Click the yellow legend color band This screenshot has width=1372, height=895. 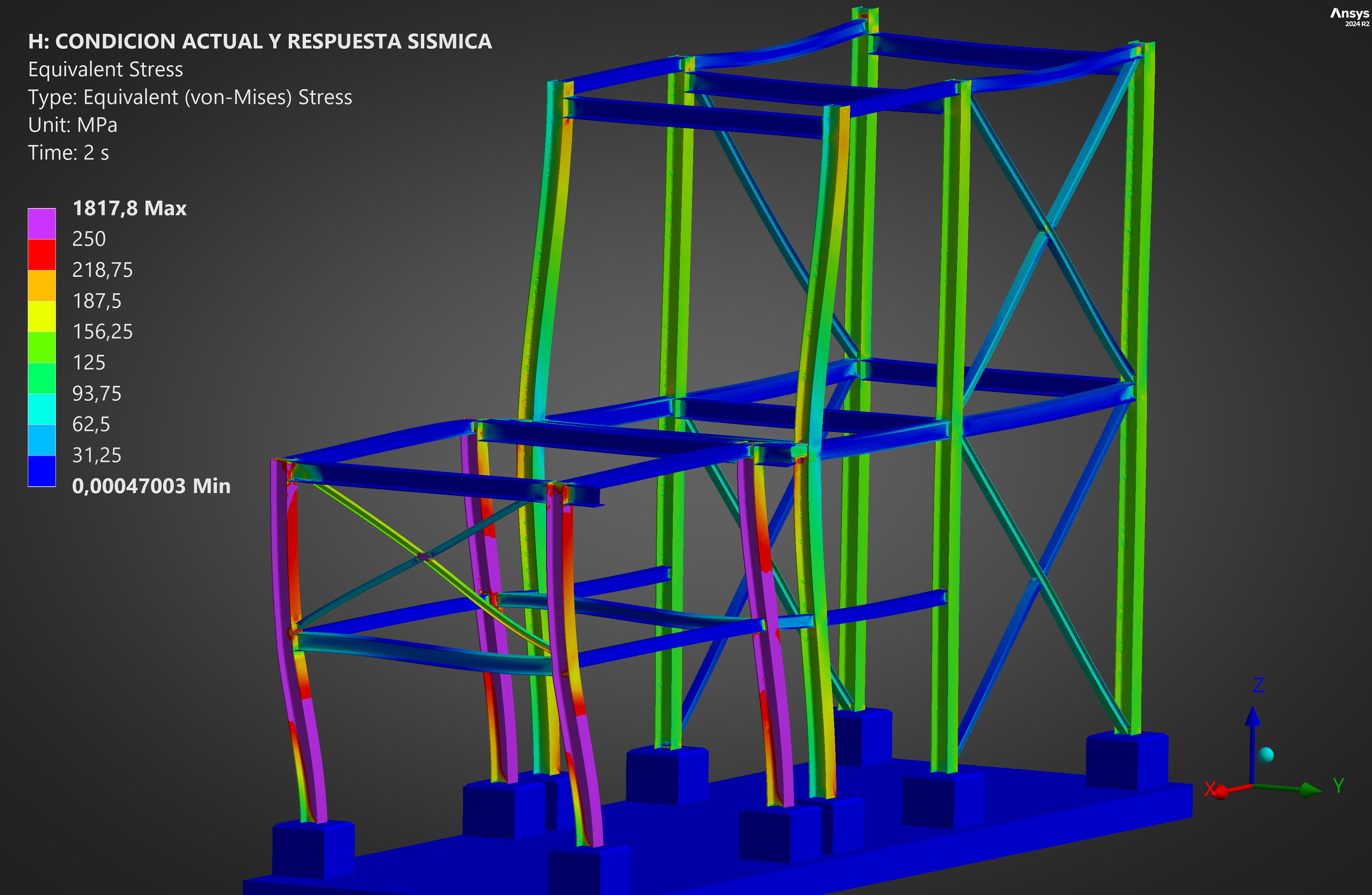41,316
